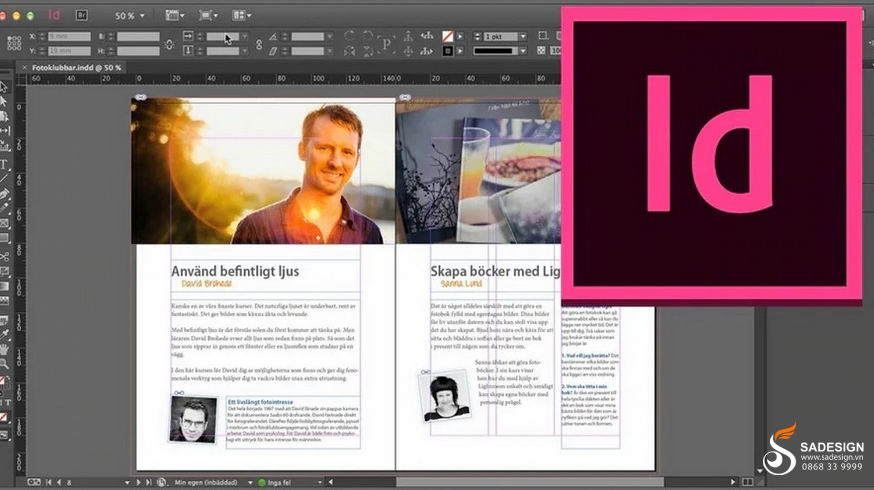Select the Direct Selection tool
The height and width of the screenshot is (490, 874).
(x=4, y=101)
